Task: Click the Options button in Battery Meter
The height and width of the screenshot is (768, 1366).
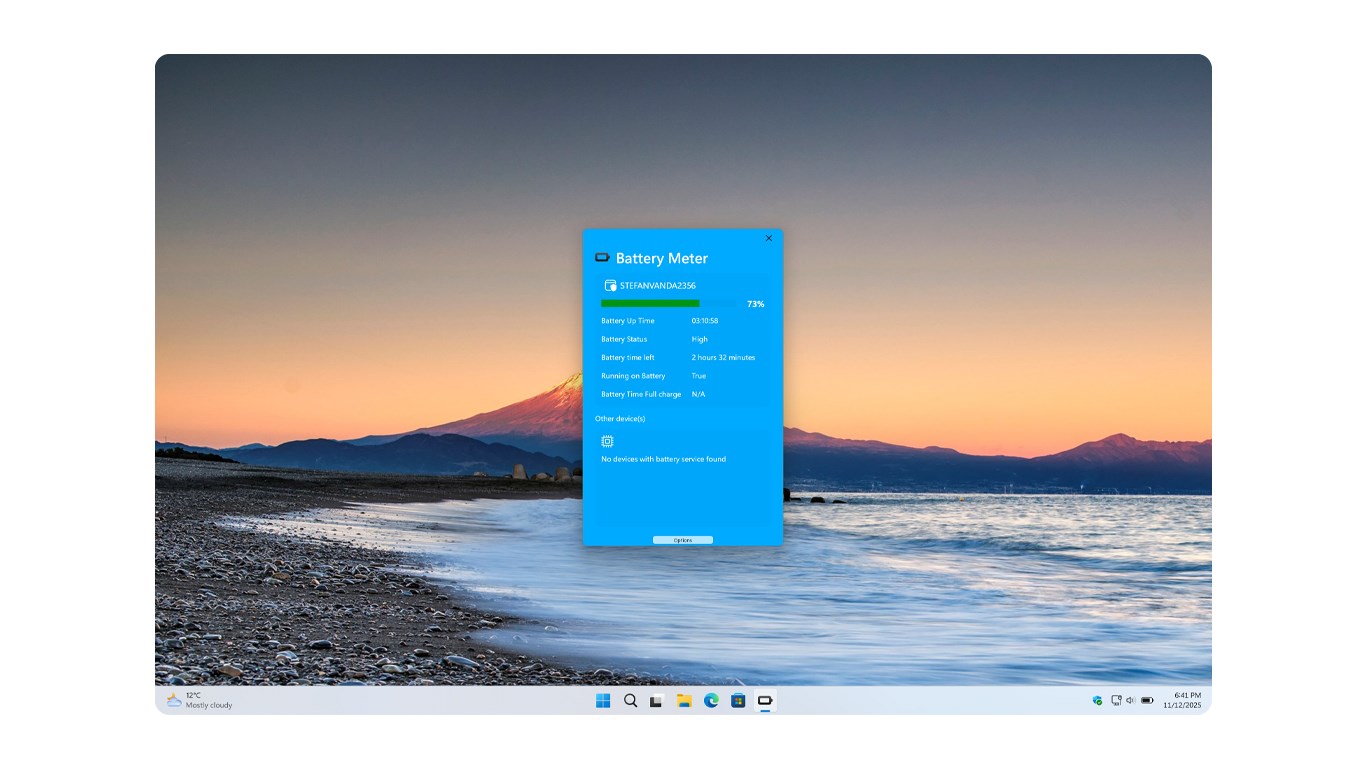Action: (x=682, y=540)
